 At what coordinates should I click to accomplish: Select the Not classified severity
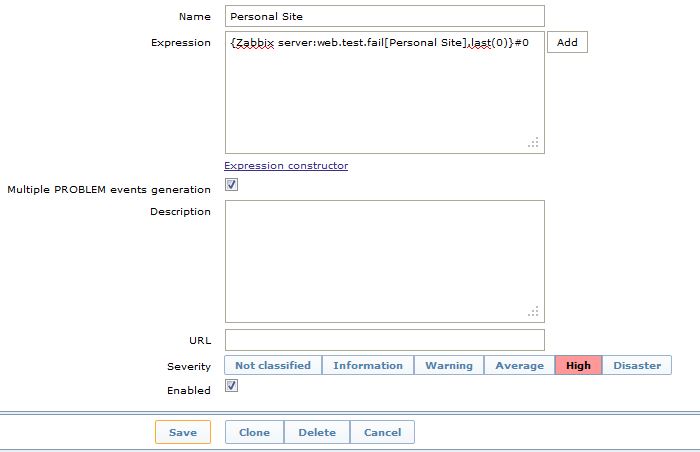(272, 366)
